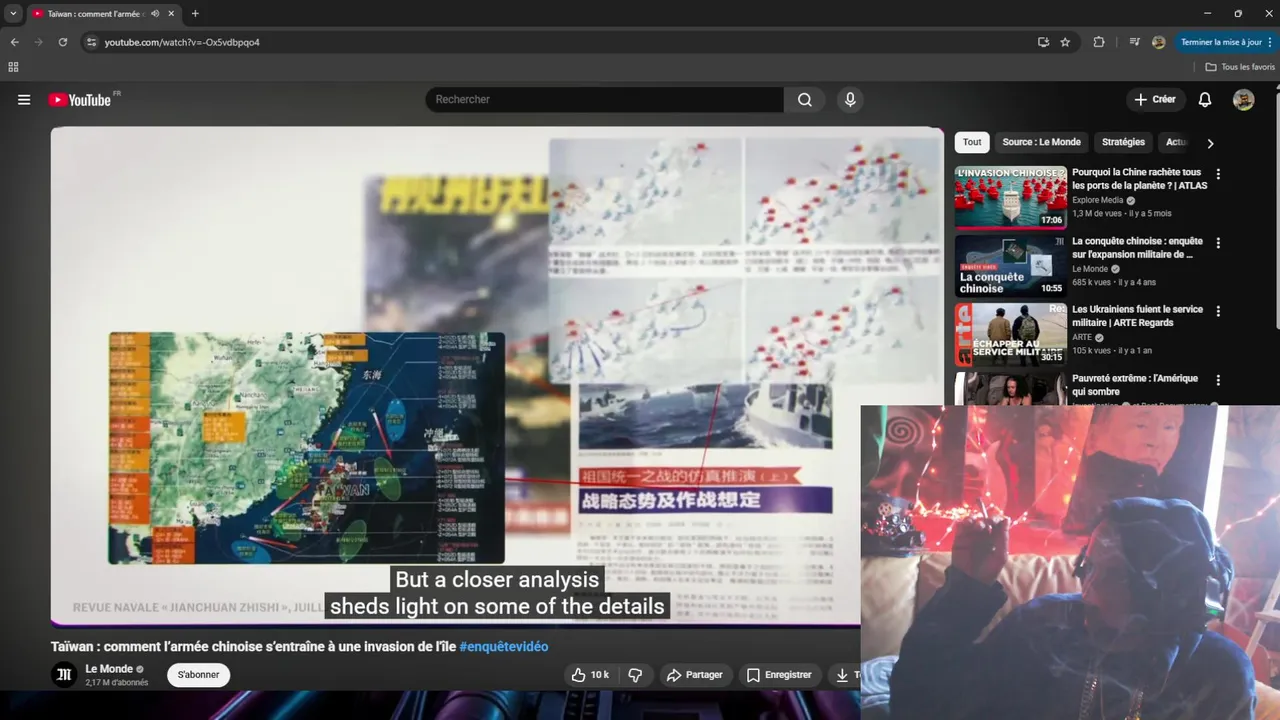Click the download button beside Enregistrer
1280x720 pixels.
pyautogui.click(x=844, y=675)
